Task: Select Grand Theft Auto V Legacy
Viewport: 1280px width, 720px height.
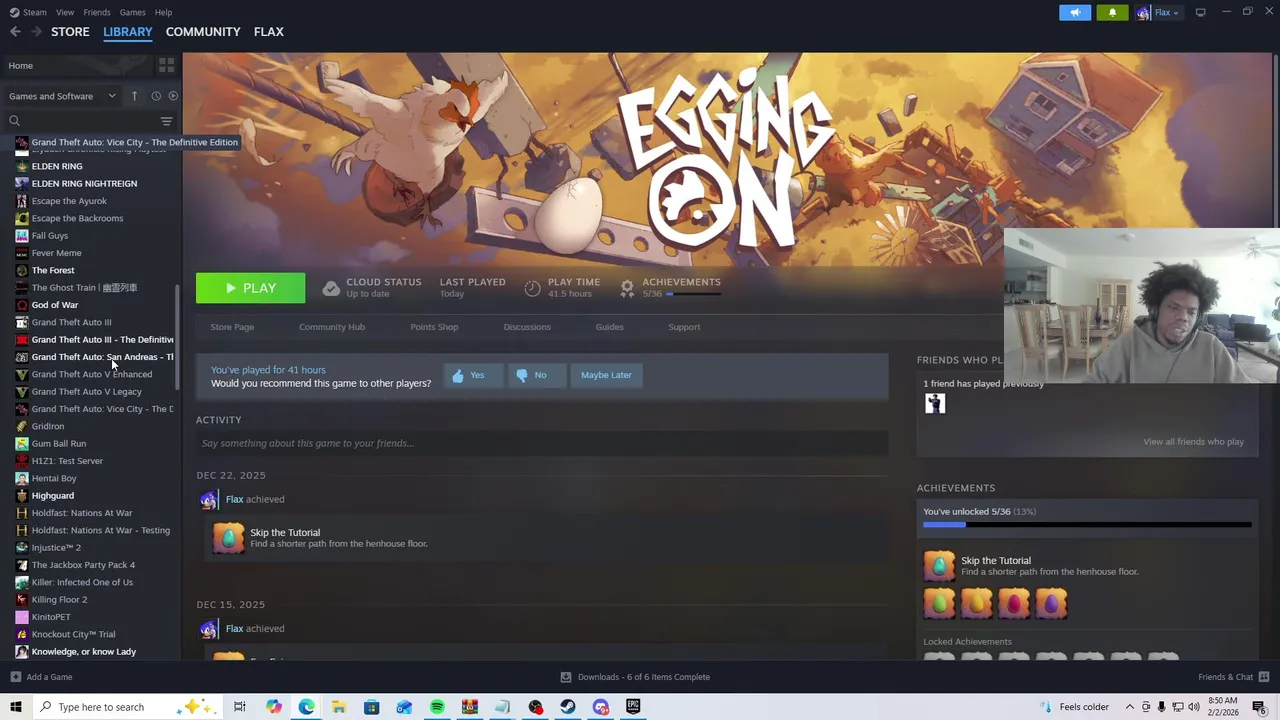Action: click(x=86, y=392)
